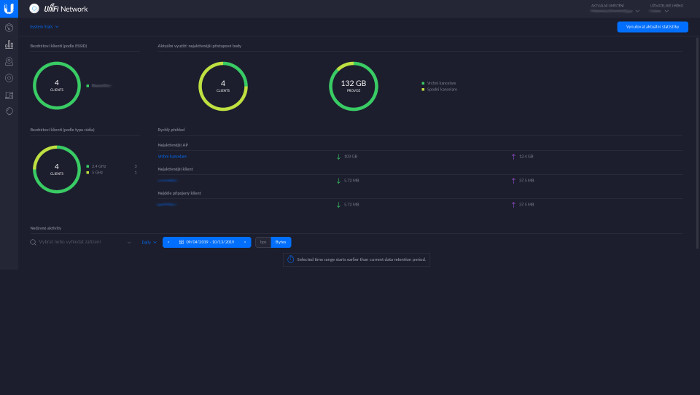Screen dimensions: 700x395
Task: Click the green download arrow for top AP
Action: [338, 157]
